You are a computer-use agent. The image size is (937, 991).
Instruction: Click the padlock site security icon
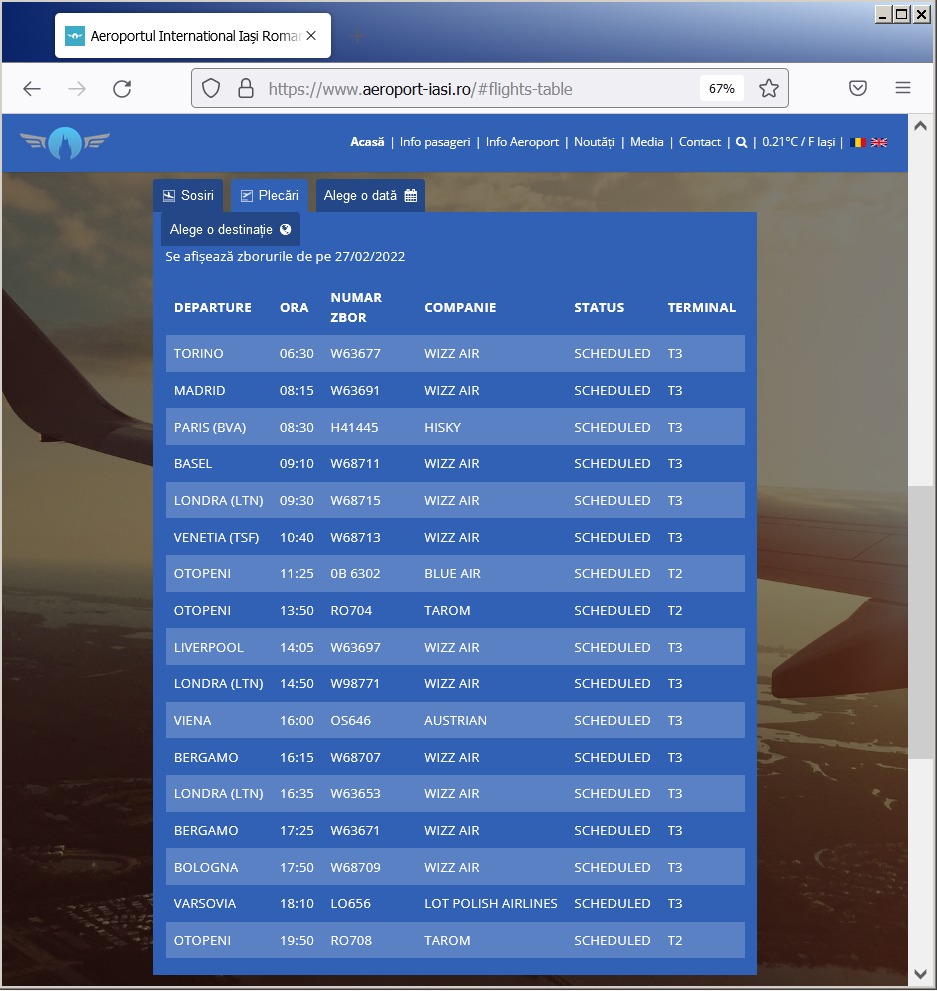coord(246,88)
